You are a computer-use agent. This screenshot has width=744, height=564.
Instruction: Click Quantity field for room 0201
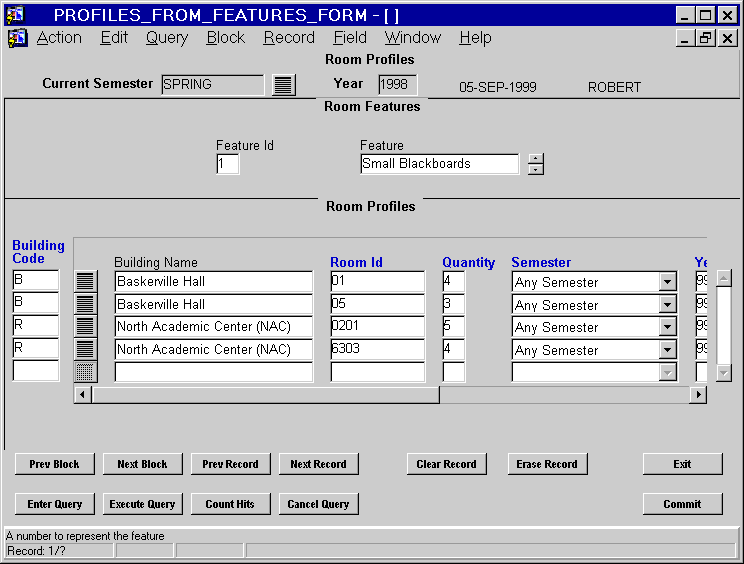point(454,326)
